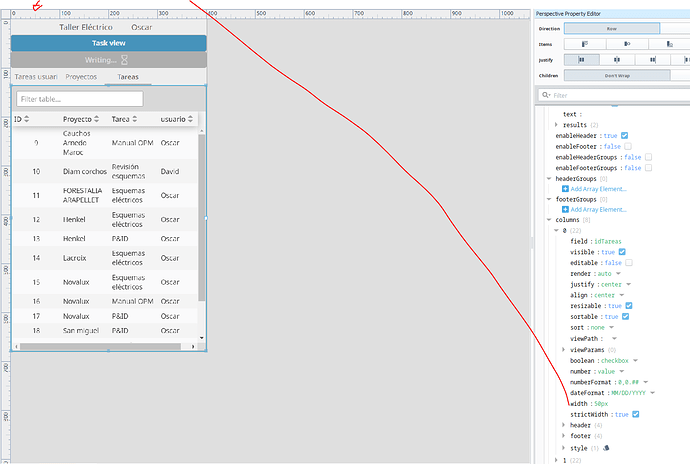Open the align center dropdown
This screenshot has width=690, height=464.
[621, 295]
